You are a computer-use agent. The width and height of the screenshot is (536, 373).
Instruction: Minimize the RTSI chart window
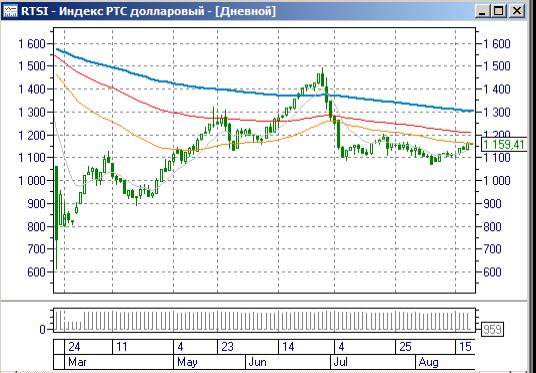point(482,11)
